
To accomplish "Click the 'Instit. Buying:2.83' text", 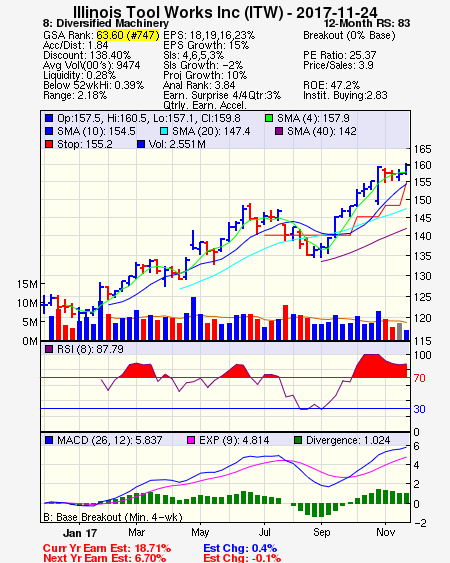I will [x=345, y=96].
